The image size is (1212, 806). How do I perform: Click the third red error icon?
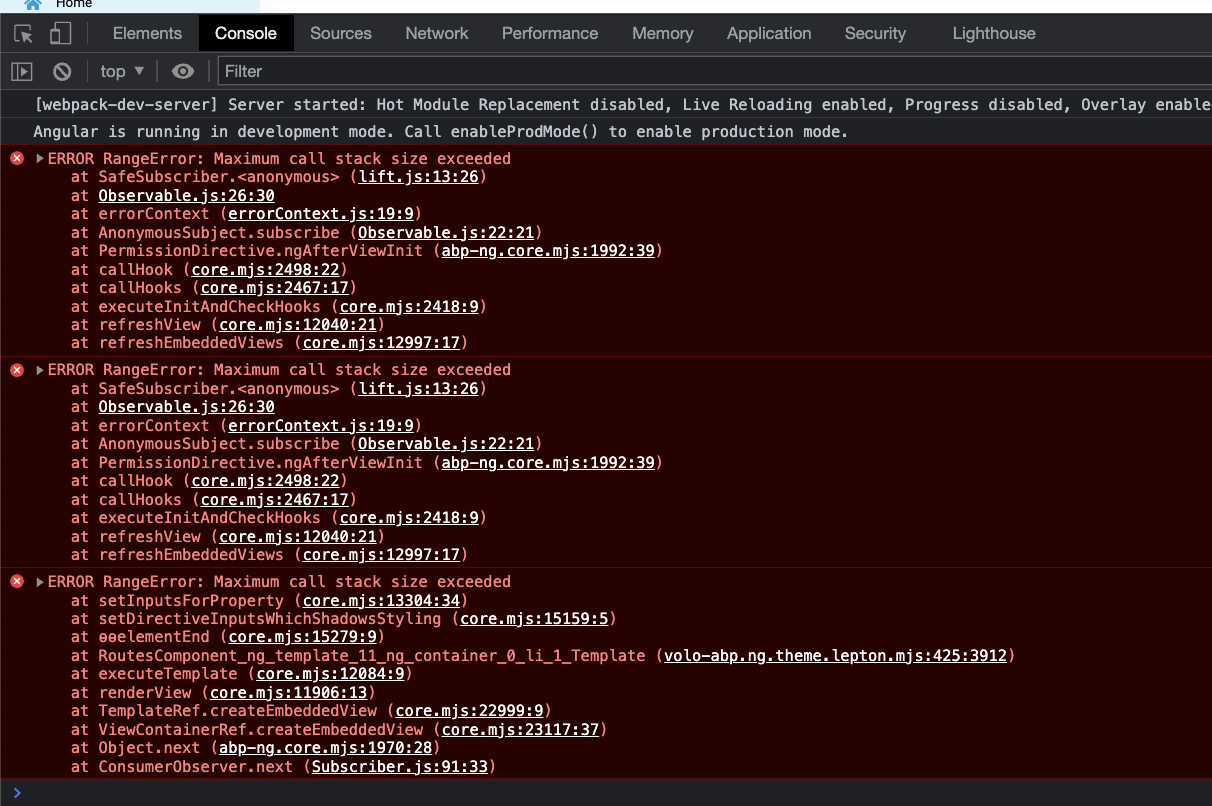click(17, 582)
